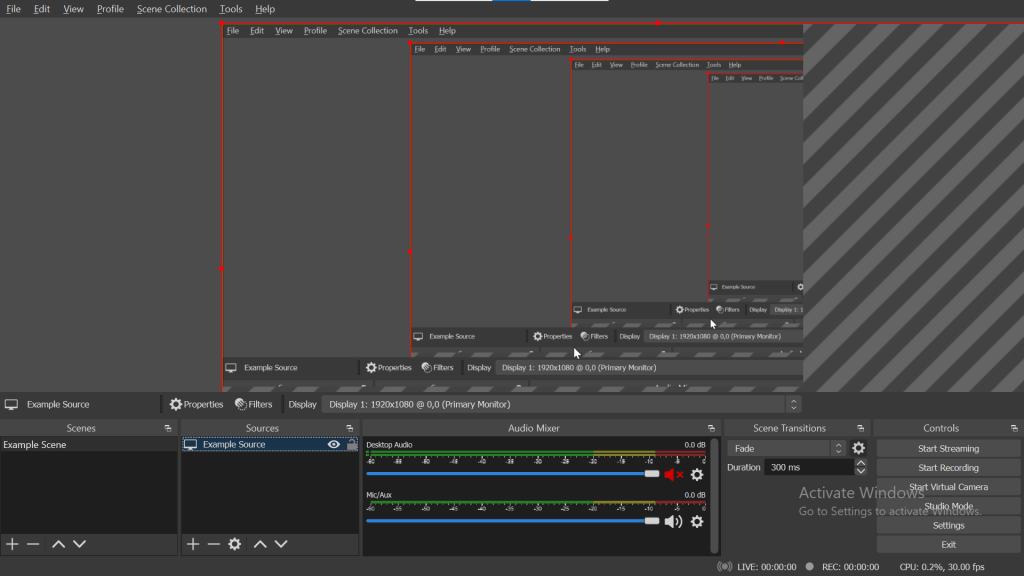Hide Example Source using the eye icon

334,445
